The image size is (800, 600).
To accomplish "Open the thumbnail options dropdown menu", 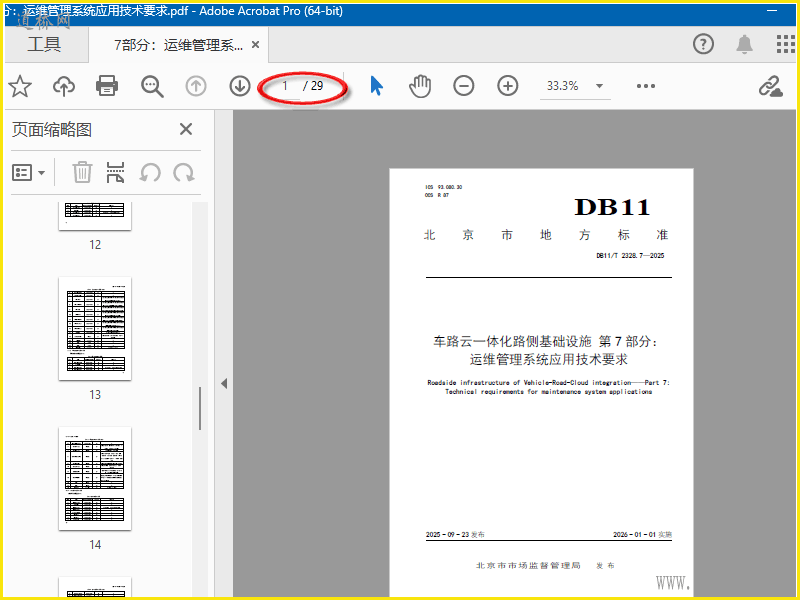I will coord(29,173).
